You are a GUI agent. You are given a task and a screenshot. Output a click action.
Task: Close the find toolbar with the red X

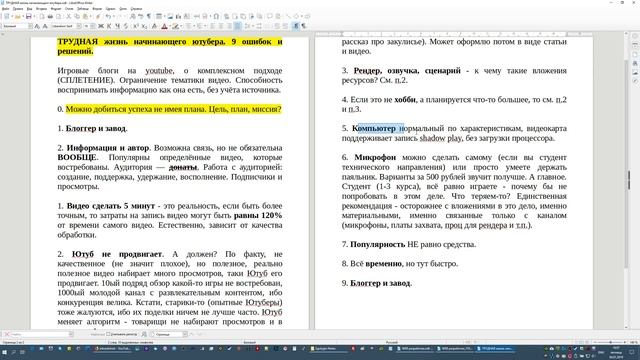point(7,334)
